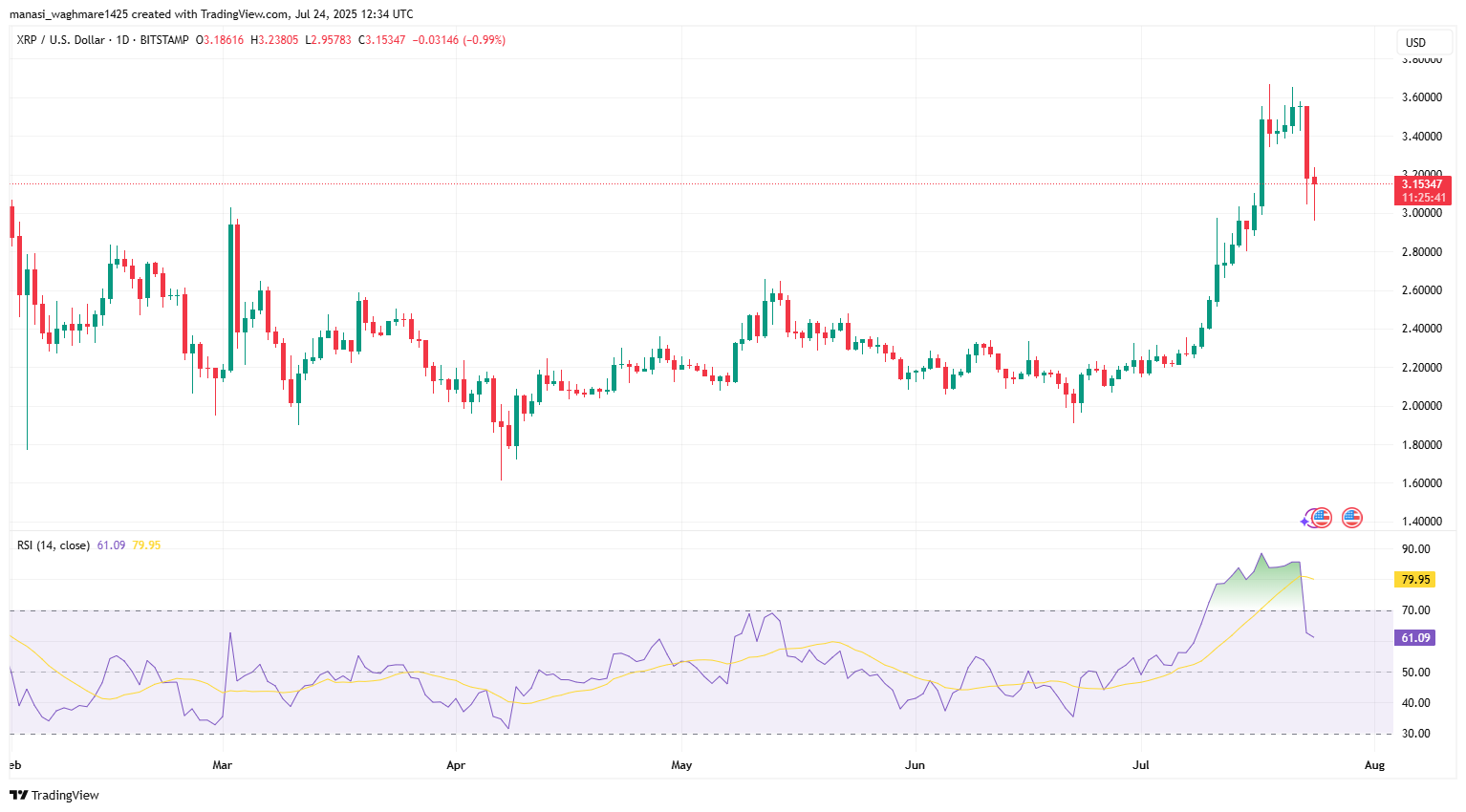Click the Jul label on the time axis
This screenshot has width=1466, height=812.
1140,765
